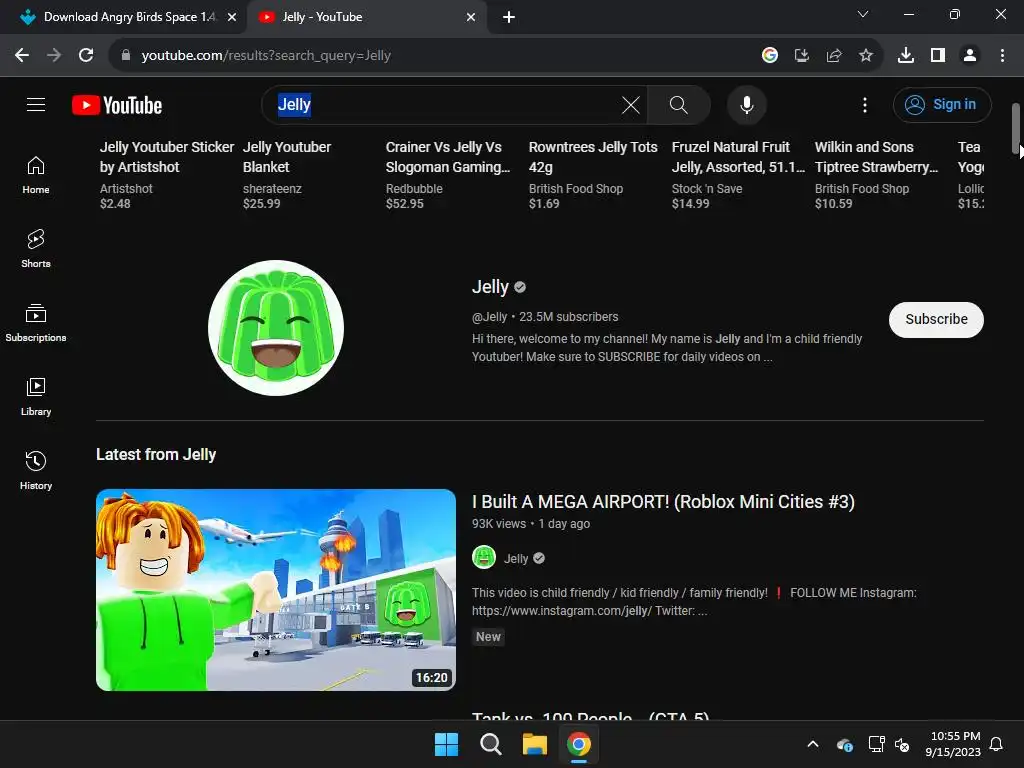Play the MEGA AIRPORT video thumbnail
Viewport: 1024px width, 768px height.
pos(276,590)
